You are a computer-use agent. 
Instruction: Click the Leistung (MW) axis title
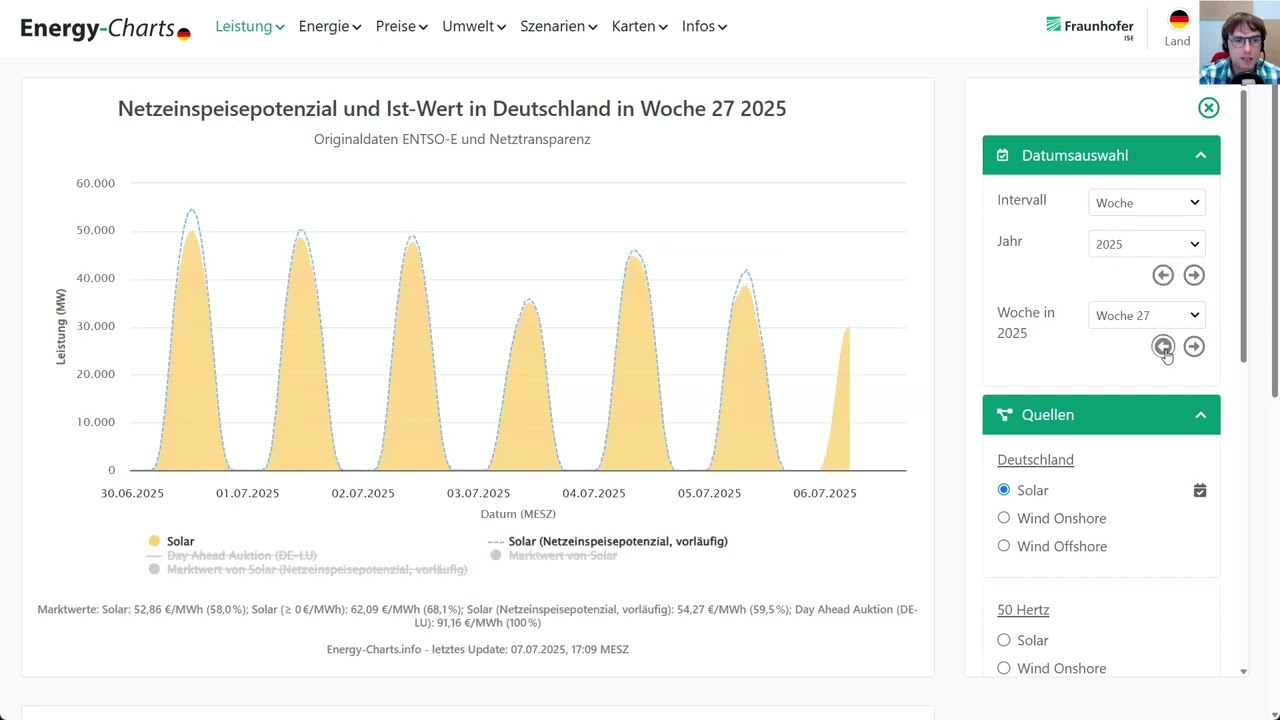(61, 326)
